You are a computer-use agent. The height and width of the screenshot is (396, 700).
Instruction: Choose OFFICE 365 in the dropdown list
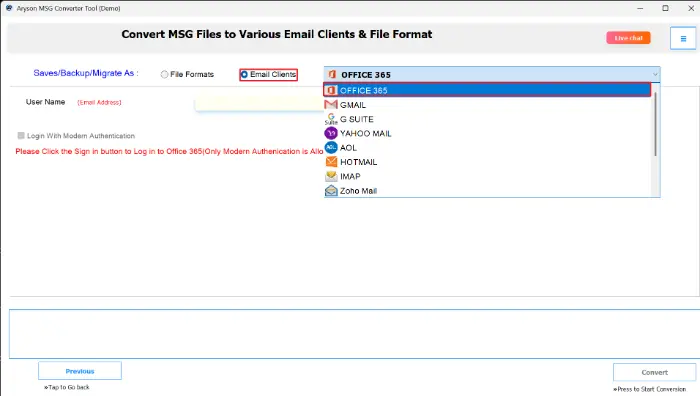point(488,90)
